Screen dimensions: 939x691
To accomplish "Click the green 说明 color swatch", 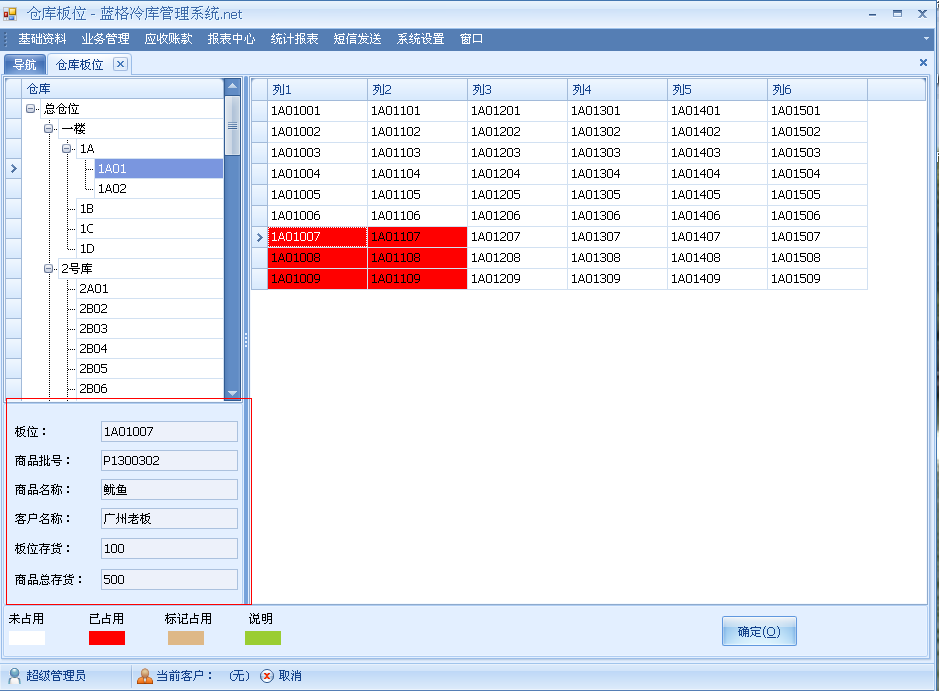I will 264,638.
